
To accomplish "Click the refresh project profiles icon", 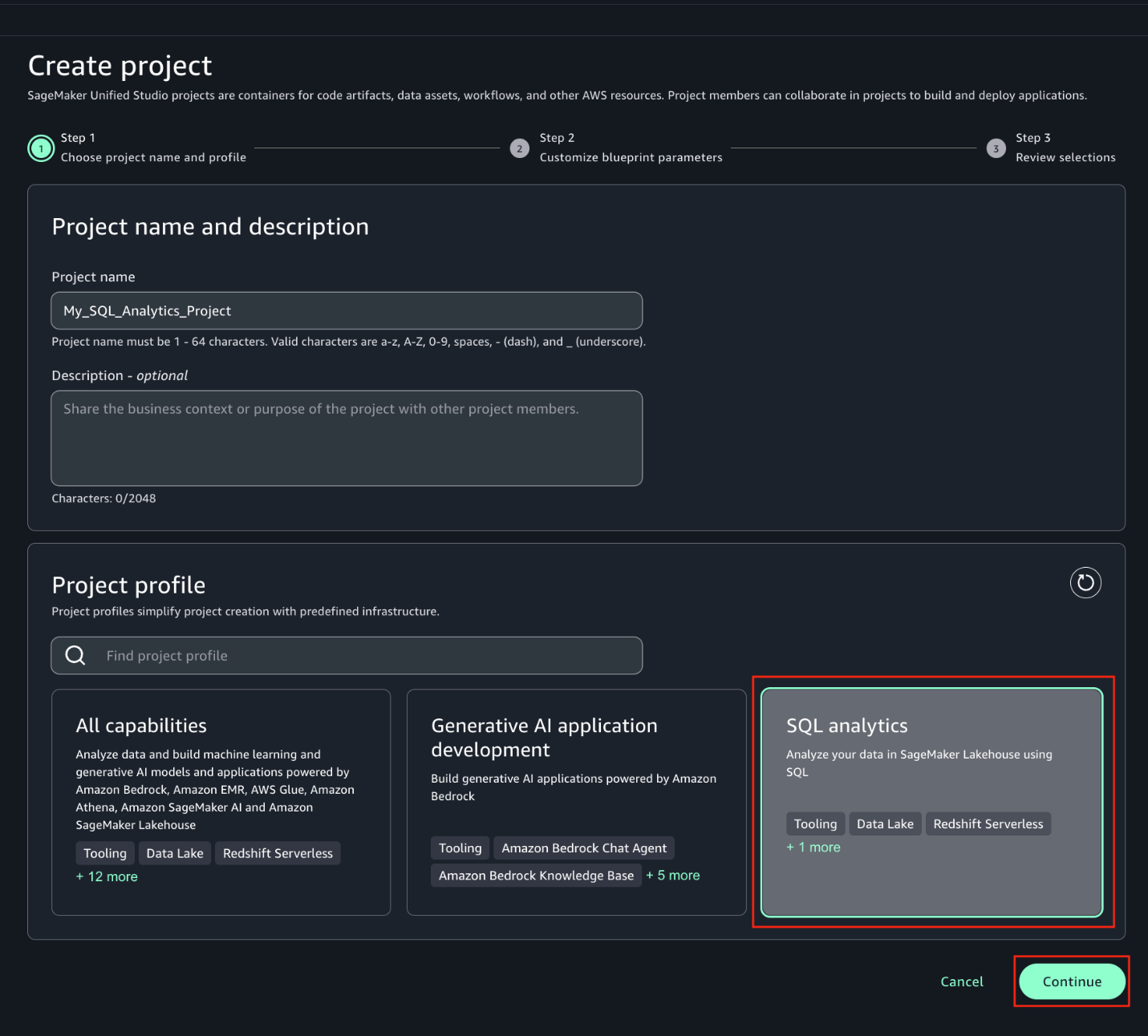I will [1085, 583].
